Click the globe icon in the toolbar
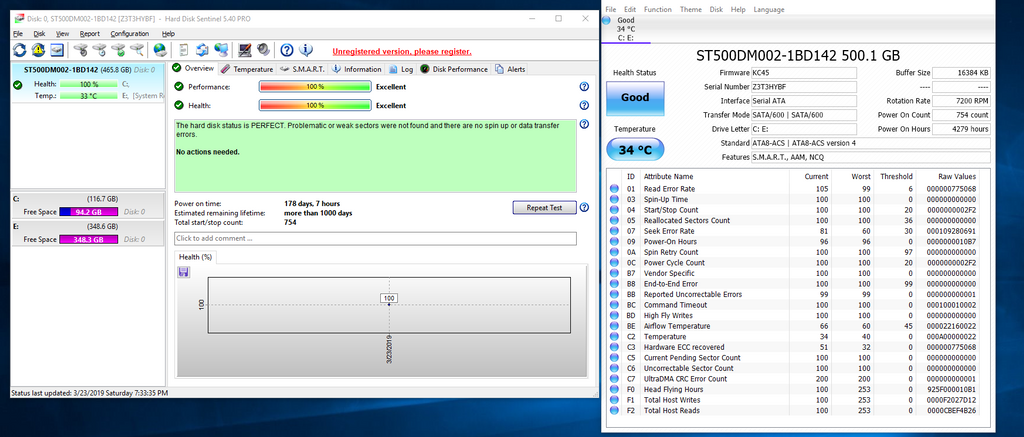1024x437 pixels. coord(160,50)
